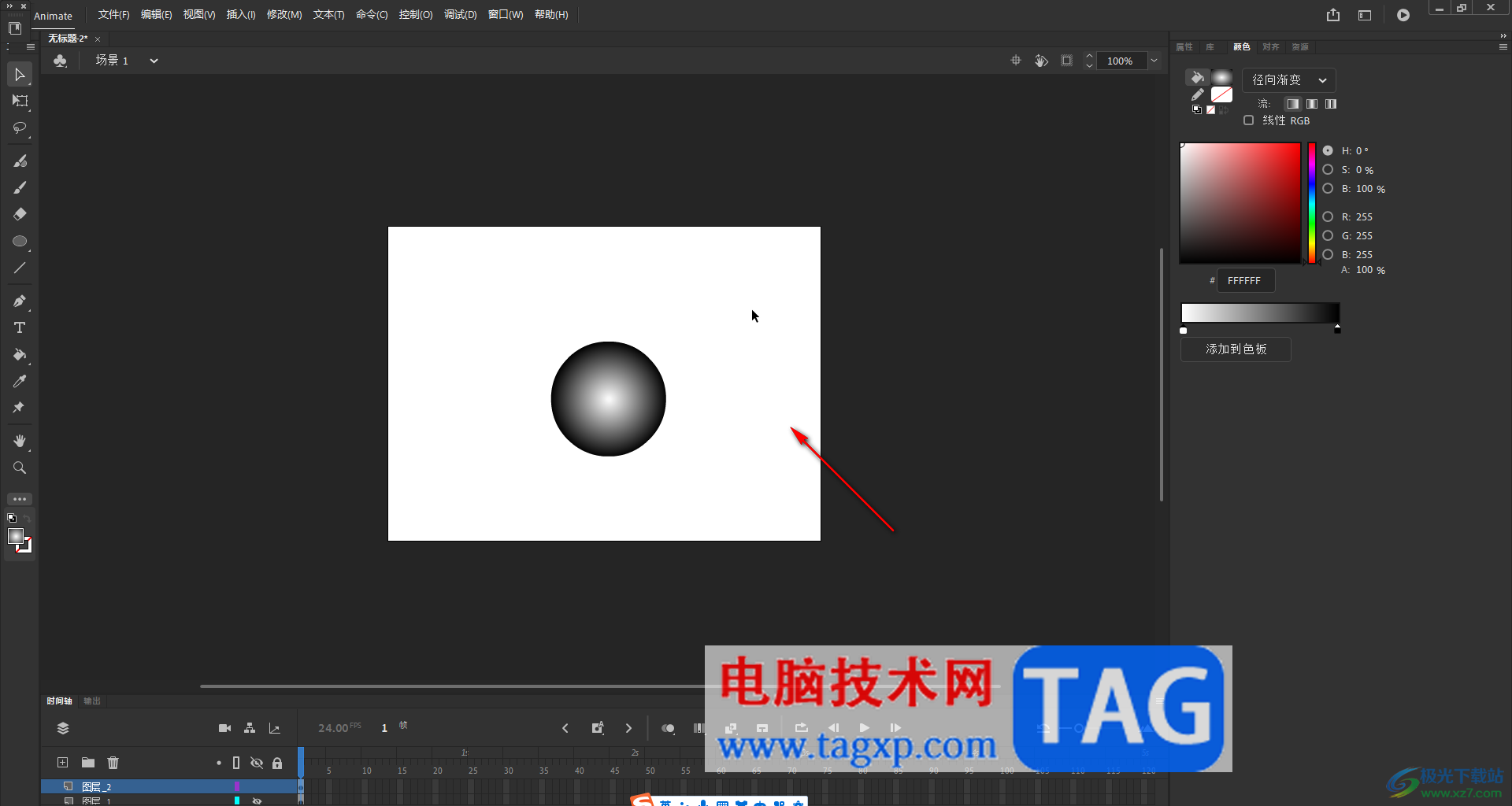Toggle hide all layers eye header
The image size is (1512, 806).
257,763
